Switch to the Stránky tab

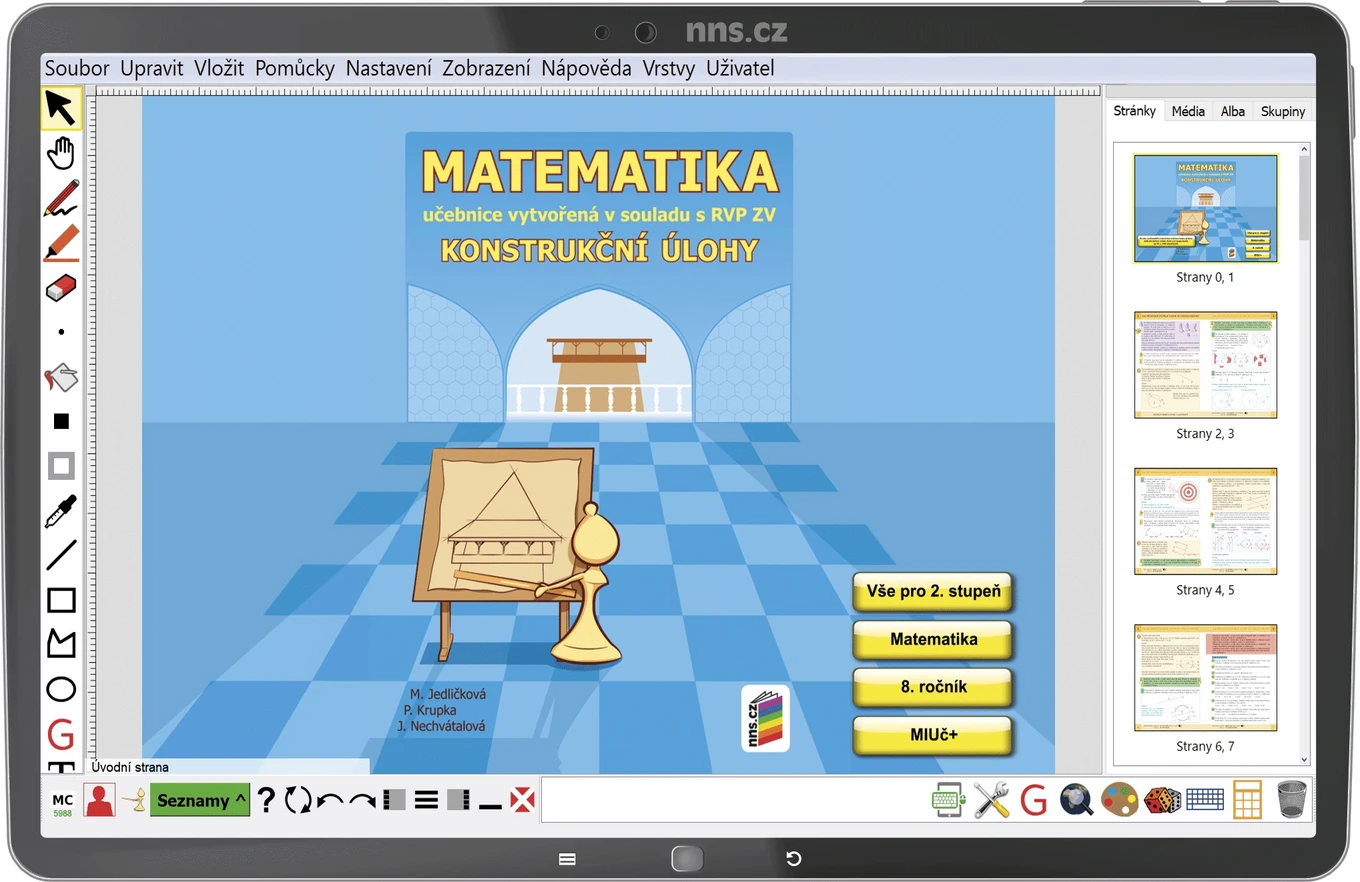pos(1135,111)
